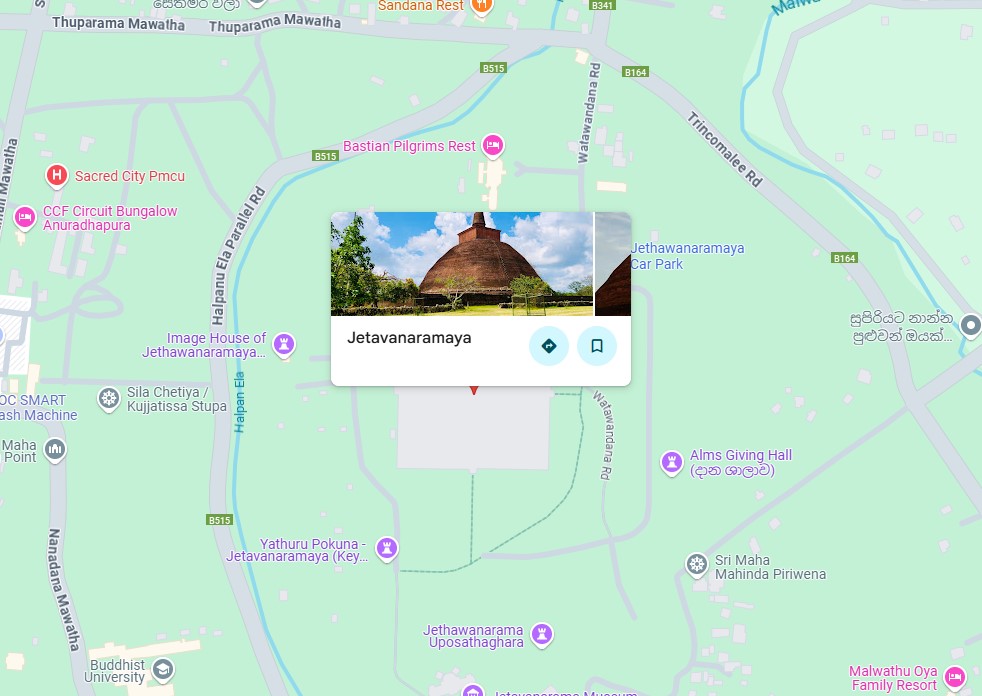Open Jethawanarama Uposathaghara landmark pin
Viewport: 982px width, 696px height.
tap(542, 635)
